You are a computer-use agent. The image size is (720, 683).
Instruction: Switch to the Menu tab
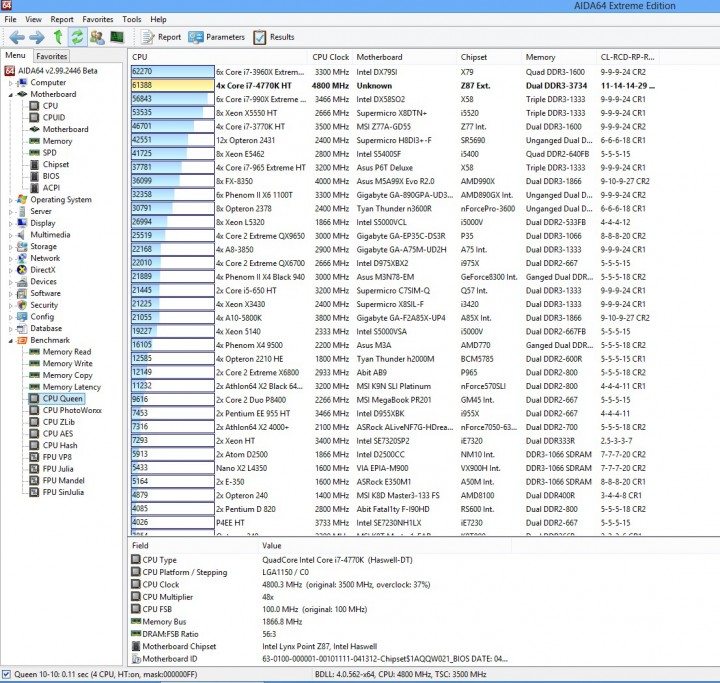pos(16,55)
